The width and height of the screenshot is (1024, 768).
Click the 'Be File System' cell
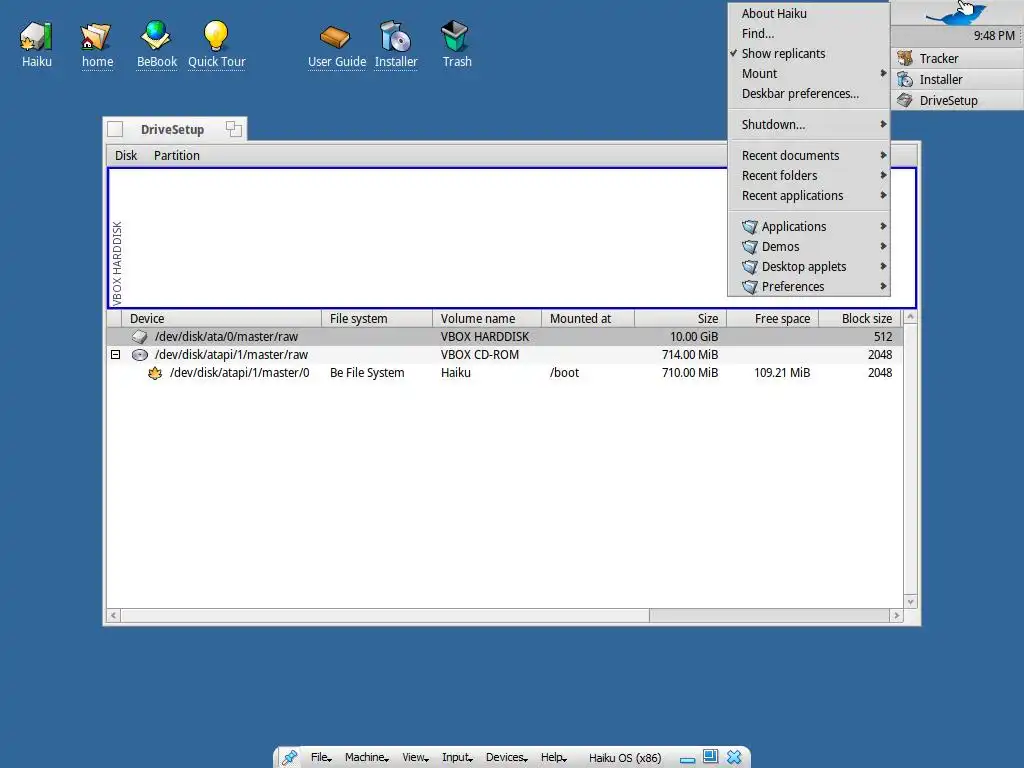tap(367, 373)
